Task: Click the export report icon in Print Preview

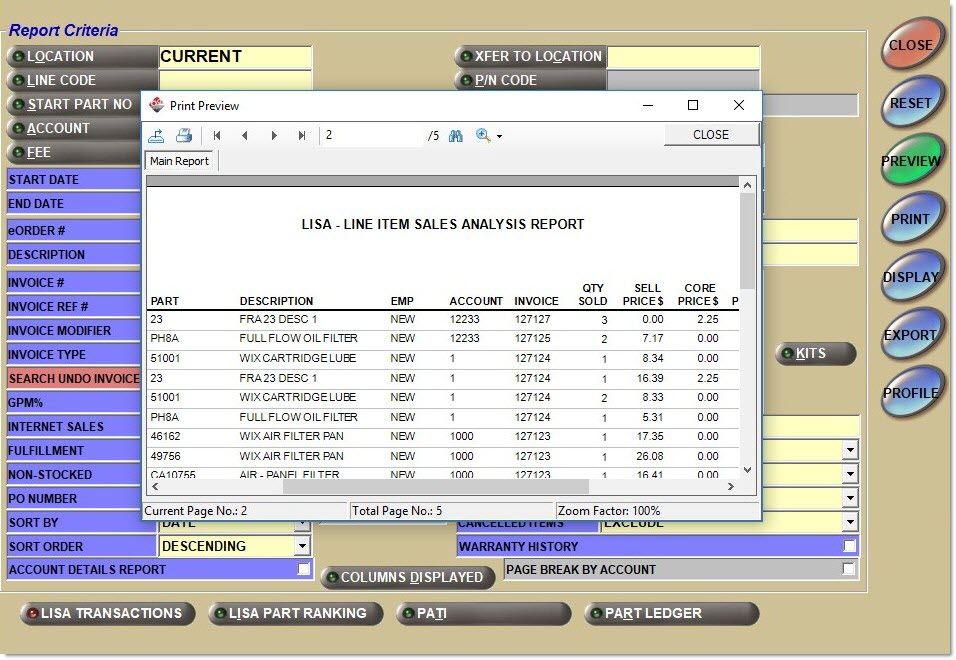Action: point(157,136)
